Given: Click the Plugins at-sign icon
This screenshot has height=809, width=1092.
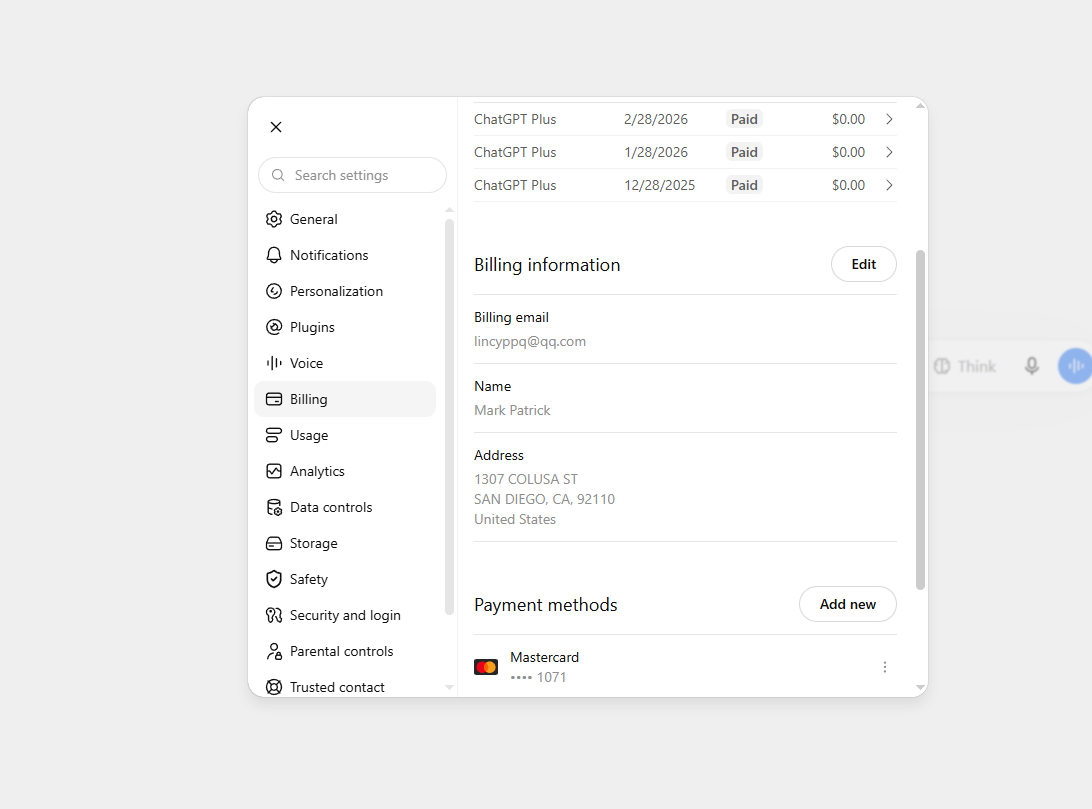Looking at the screenshot, I should pyautogui.click(x=274, y=327).
